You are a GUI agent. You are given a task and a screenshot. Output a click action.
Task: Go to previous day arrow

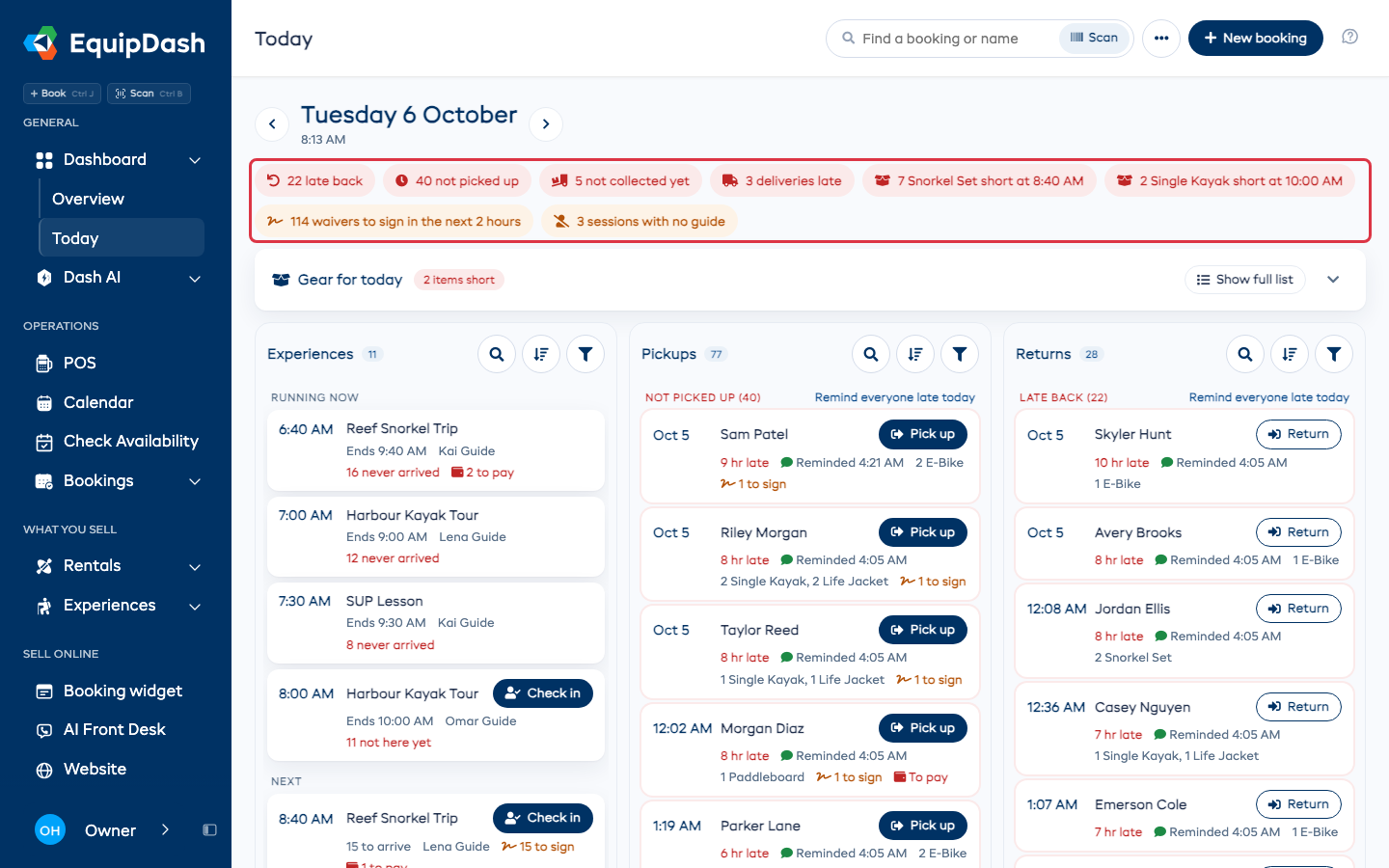coord(272,123)
